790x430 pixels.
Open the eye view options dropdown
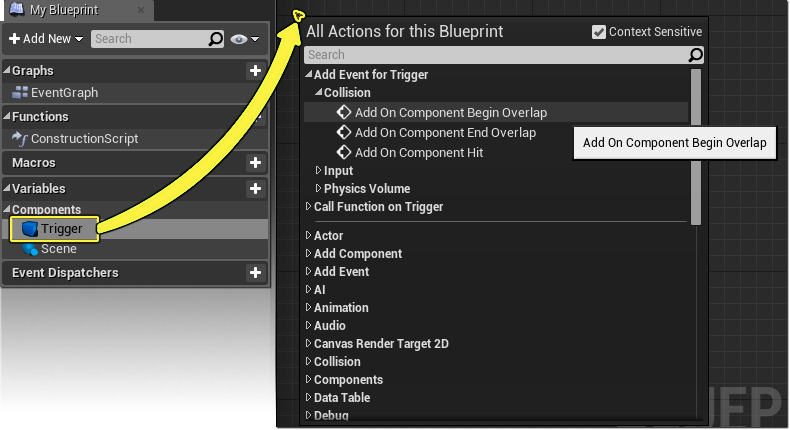point(244,39)
